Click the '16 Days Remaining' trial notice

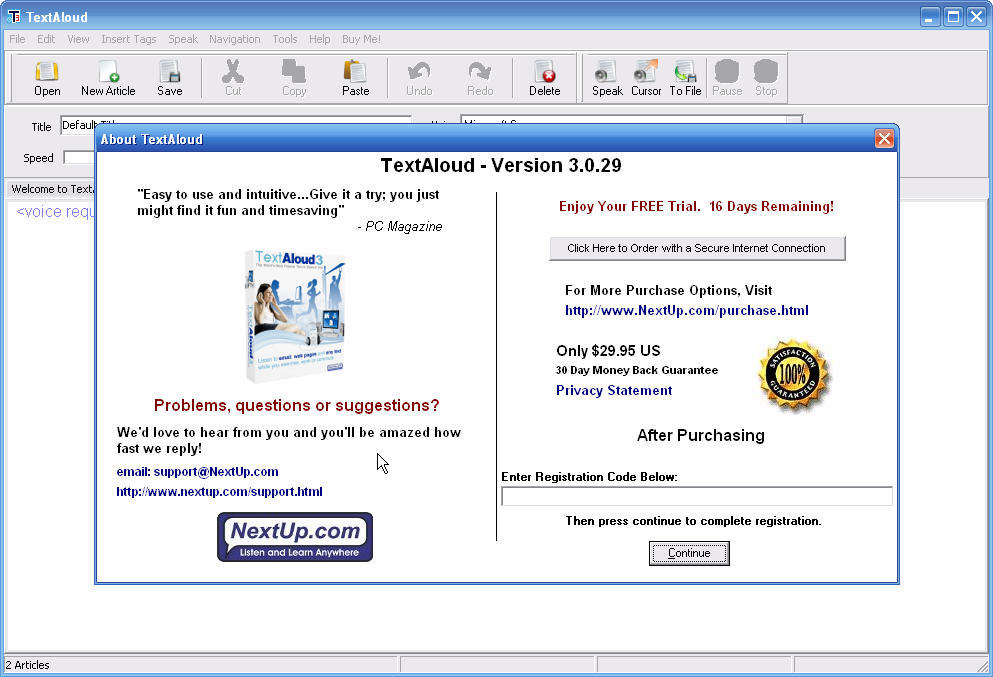771,206
